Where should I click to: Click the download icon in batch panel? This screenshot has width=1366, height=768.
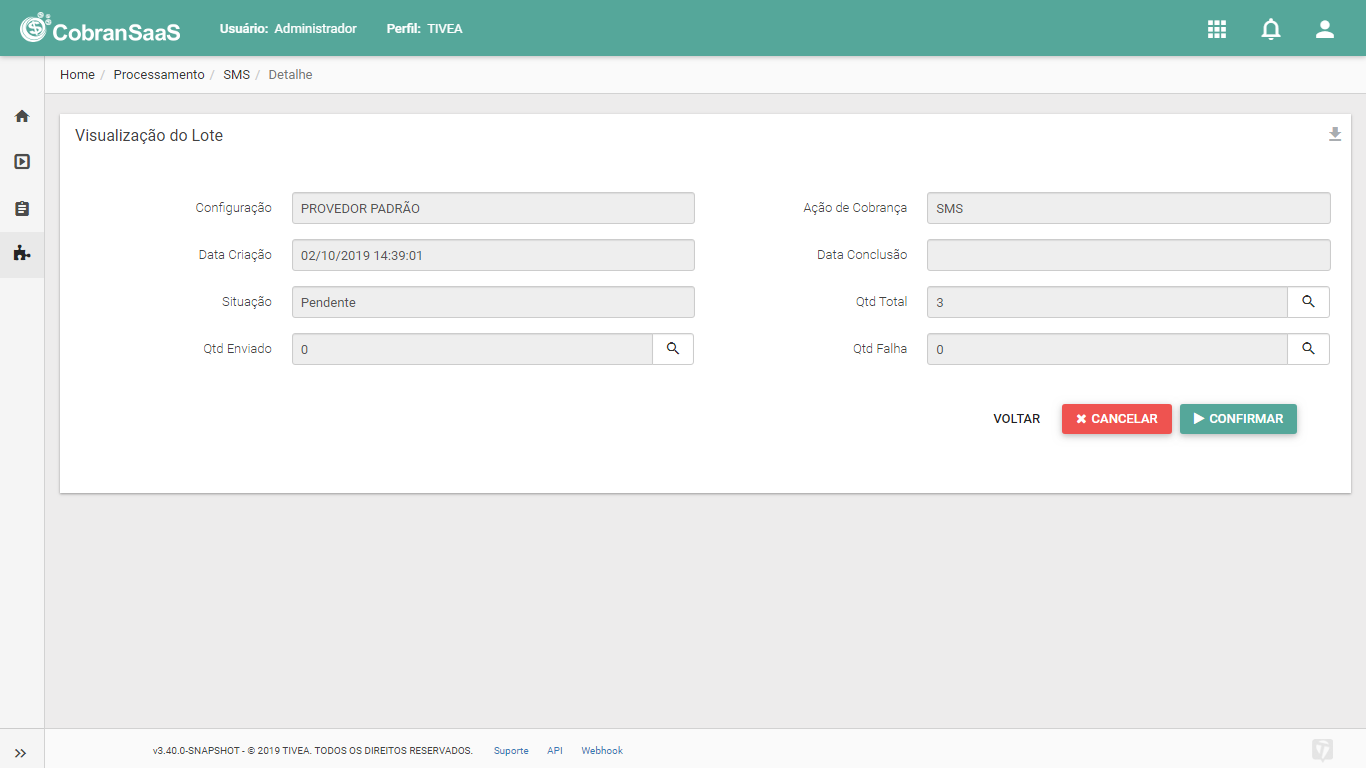coord(1335,134)
